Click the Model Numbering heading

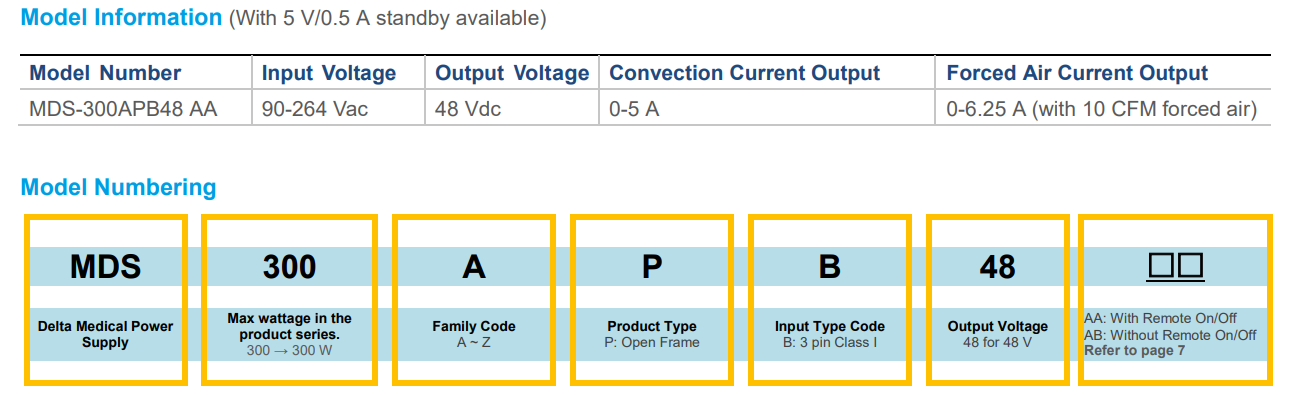click(x=118, y=187)
